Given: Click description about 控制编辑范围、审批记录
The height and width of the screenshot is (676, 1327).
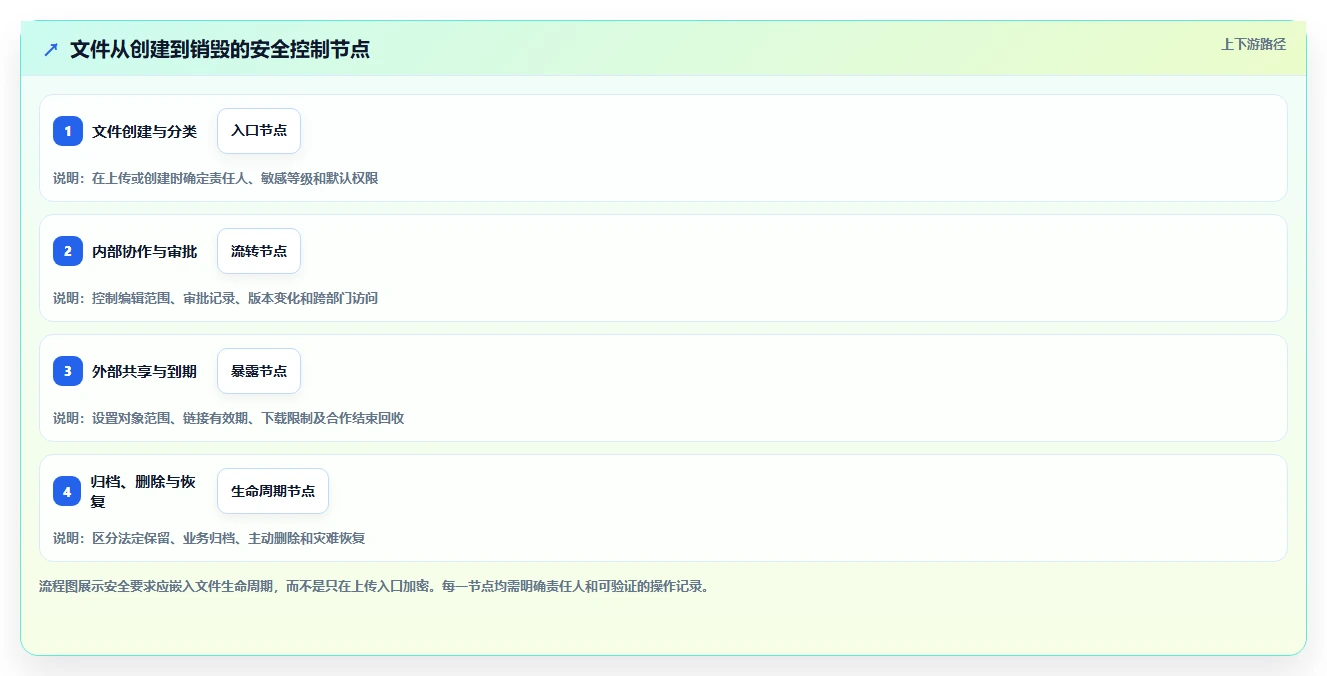Looking at the screenshot, I should (x=215, y=298).
